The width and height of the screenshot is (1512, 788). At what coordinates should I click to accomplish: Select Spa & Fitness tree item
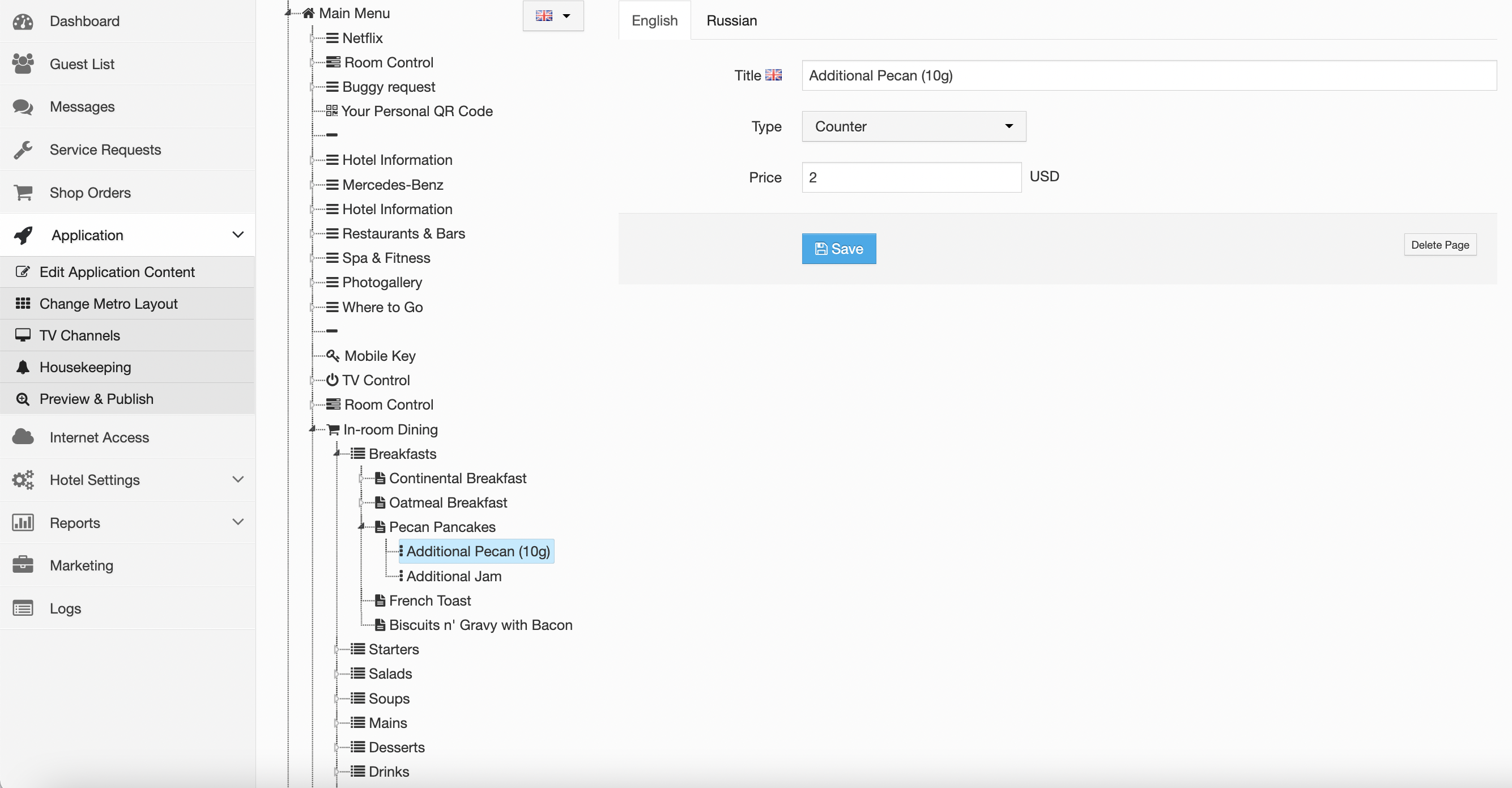point(386,258)
